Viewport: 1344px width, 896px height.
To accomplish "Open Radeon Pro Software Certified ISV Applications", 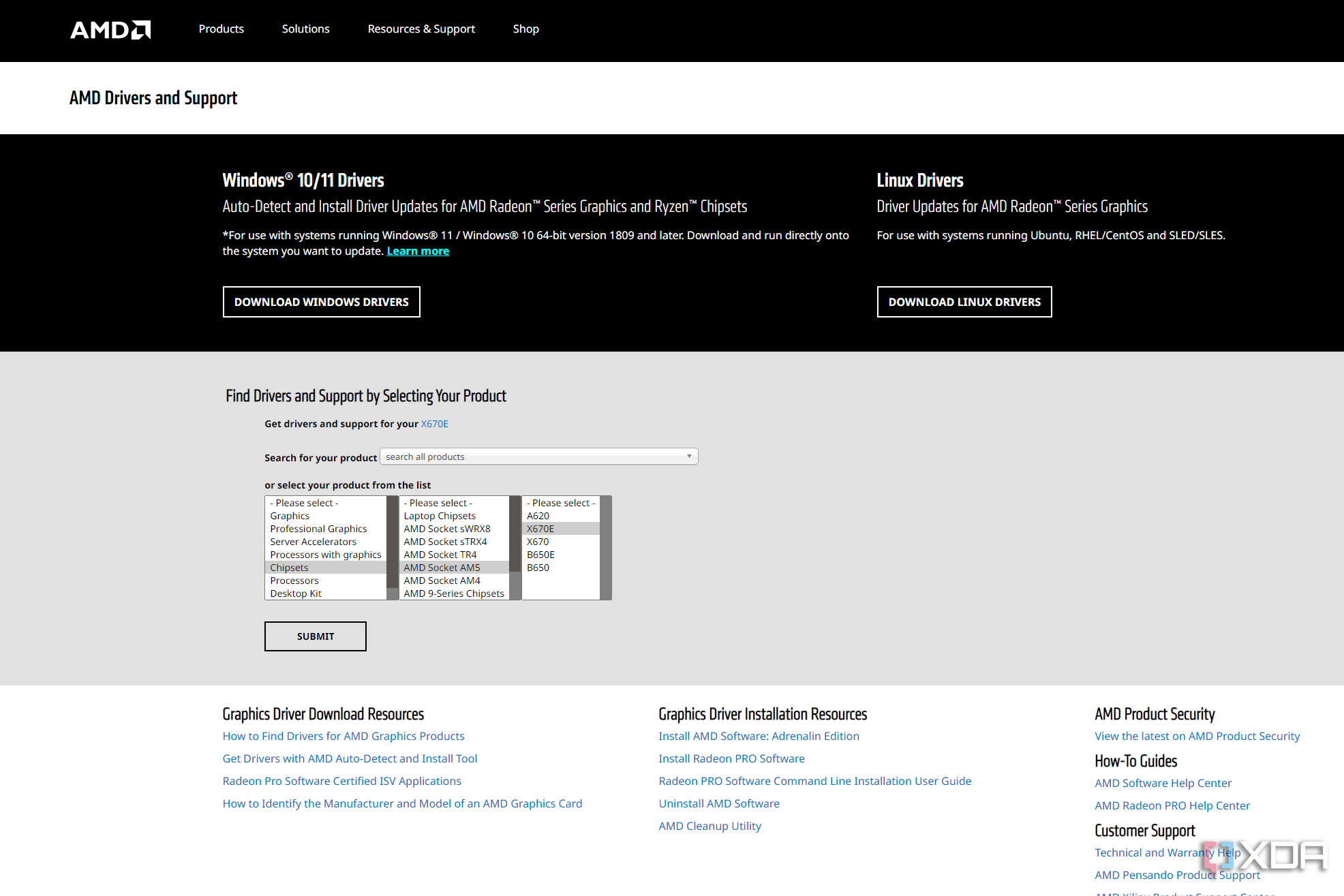I will [341, 781].
